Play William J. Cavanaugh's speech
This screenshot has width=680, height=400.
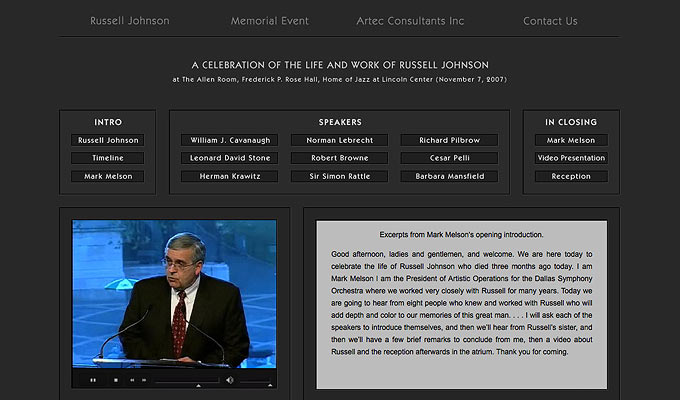tap(229, 140)
